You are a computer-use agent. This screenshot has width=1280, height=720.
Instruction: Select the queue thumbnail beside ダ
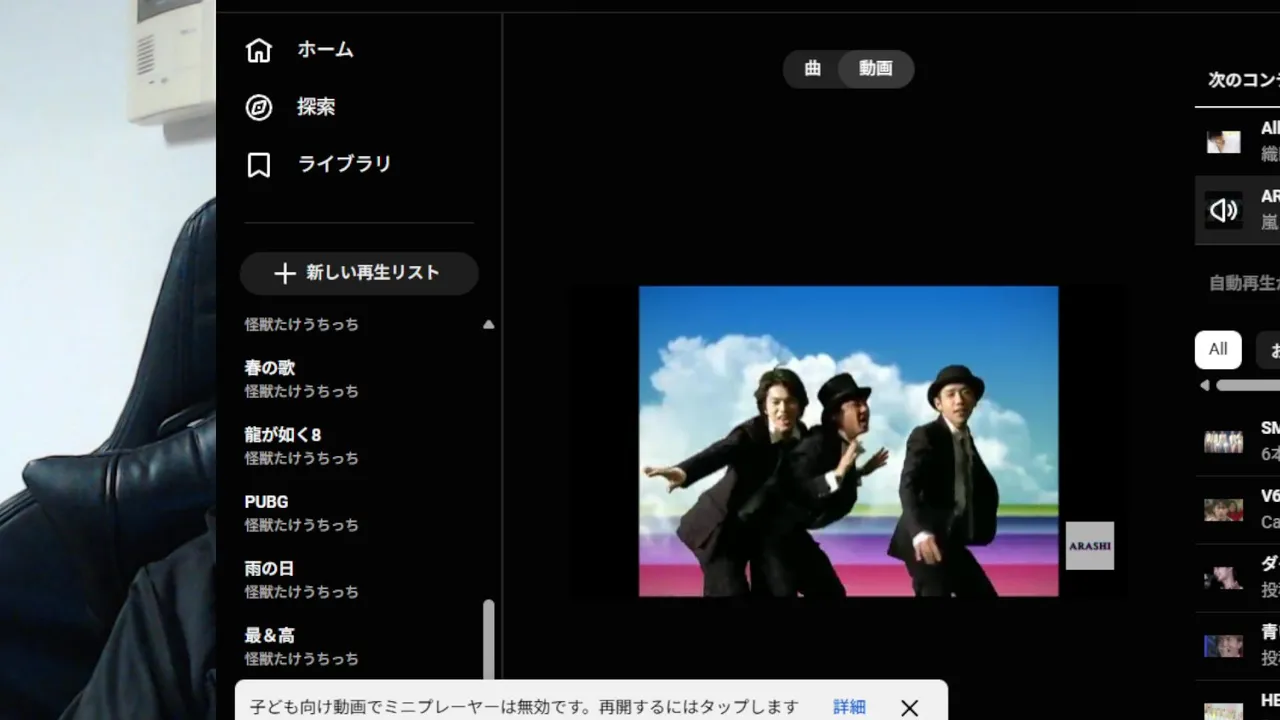[1223, 577]
